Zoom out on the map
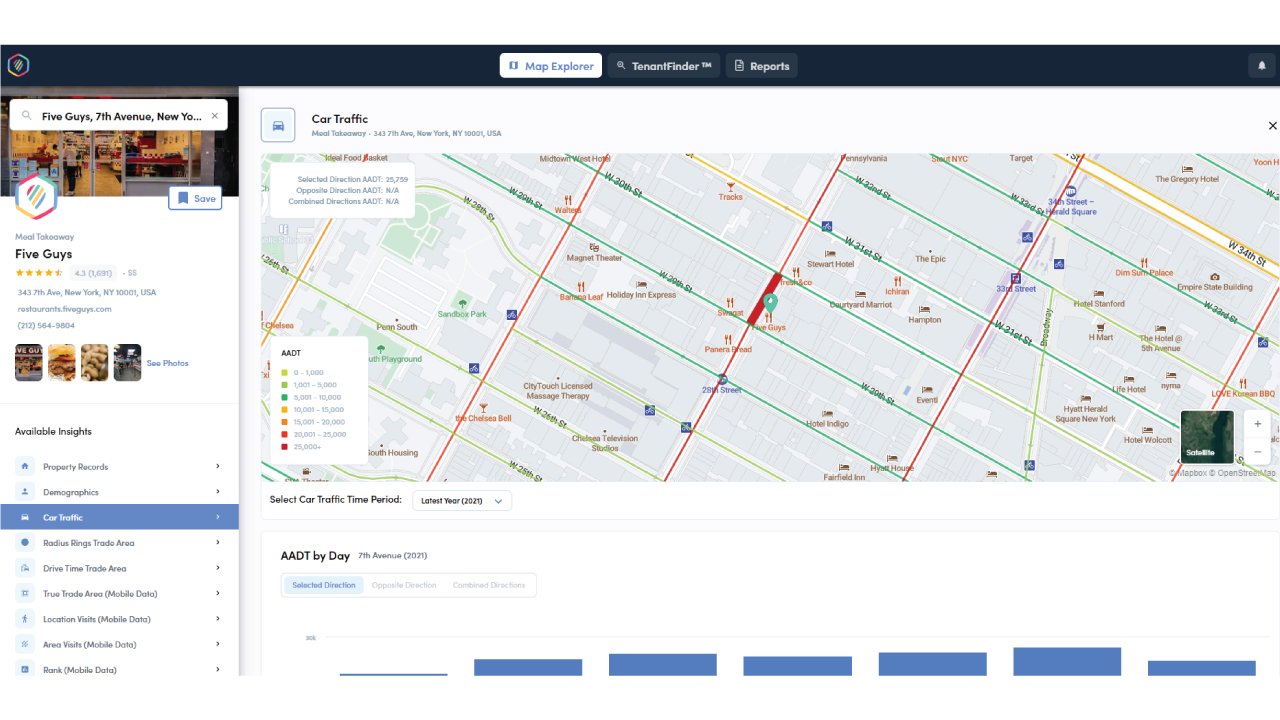1280x720 pixels. pyautogui.click(x=1258, y=451)
